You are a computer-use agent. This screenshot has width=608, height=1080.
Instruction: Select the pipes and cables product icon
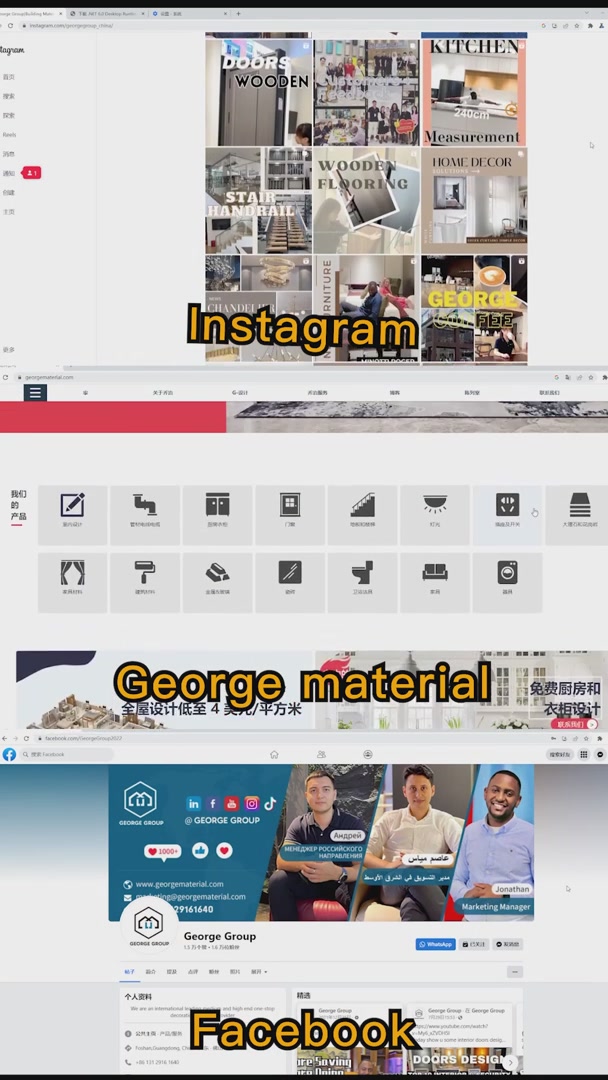145,515
